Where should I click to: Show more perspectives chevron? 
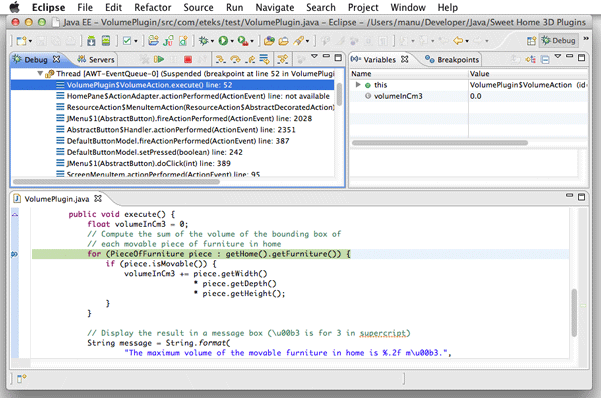pos(586,38)
